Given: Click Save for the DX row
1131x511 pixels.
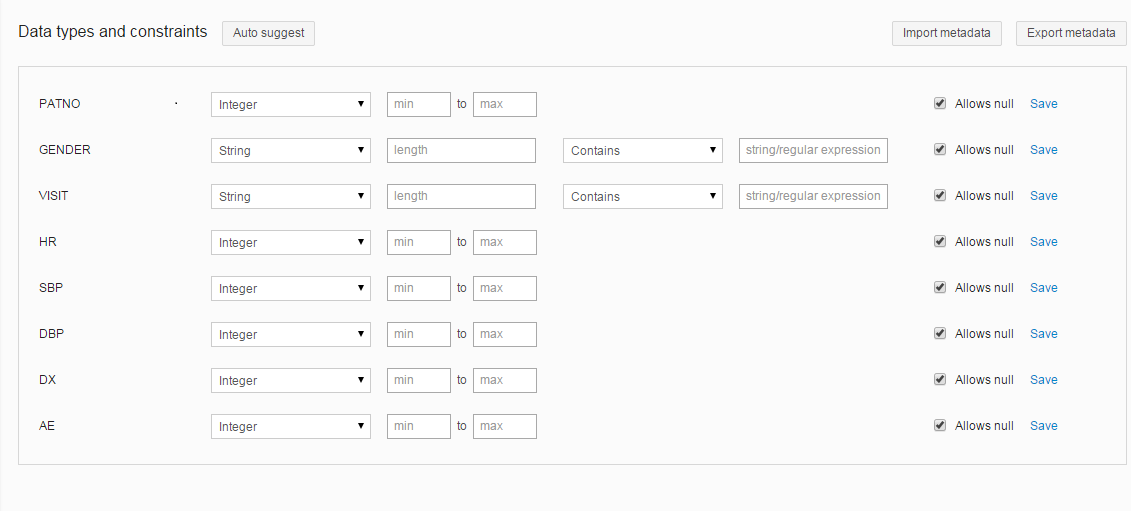Looking at the screenshot, I should click(1043, 380).
